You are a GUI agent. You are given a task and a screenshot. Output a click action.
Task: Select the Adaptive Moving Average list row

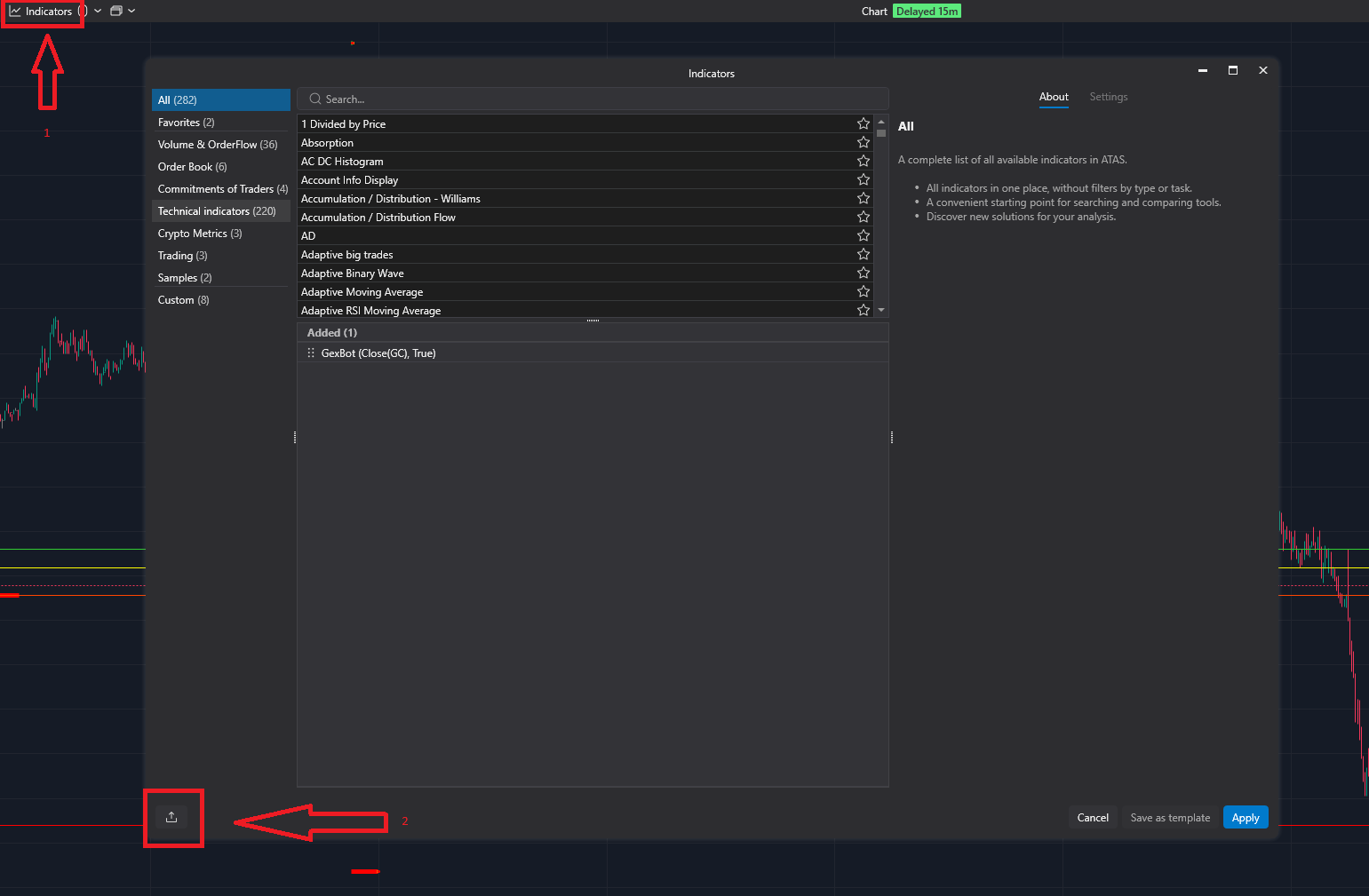pos(585,292)
